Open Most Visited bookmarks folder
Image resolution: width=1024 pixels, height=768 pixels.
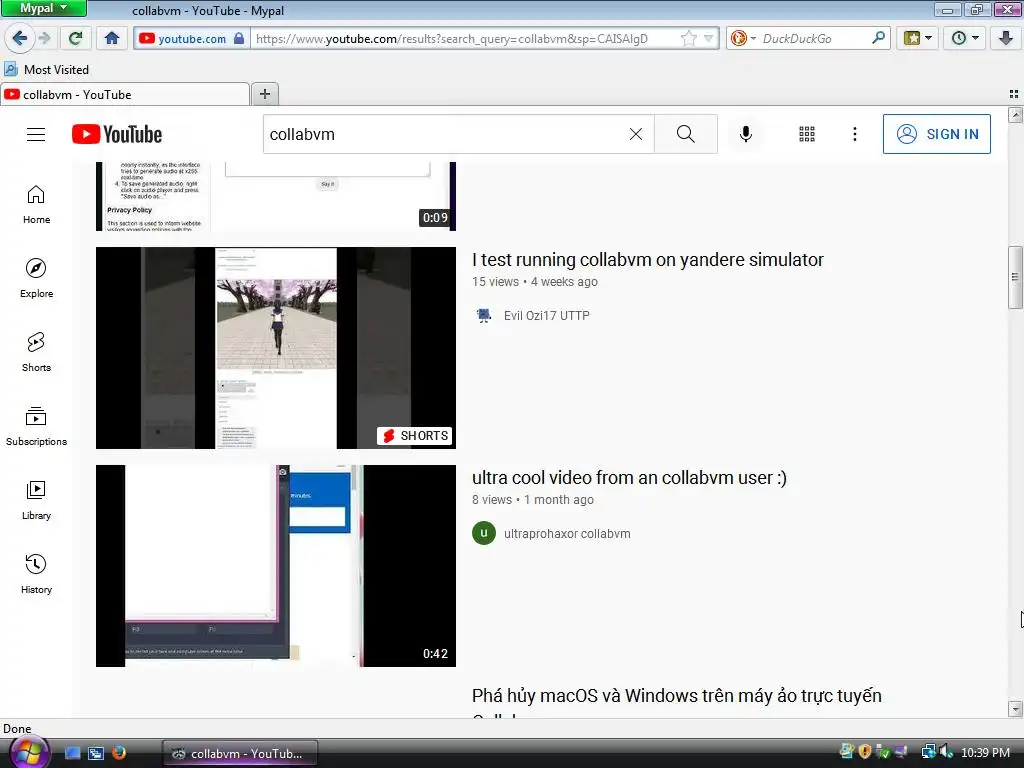tap(46, 69)
